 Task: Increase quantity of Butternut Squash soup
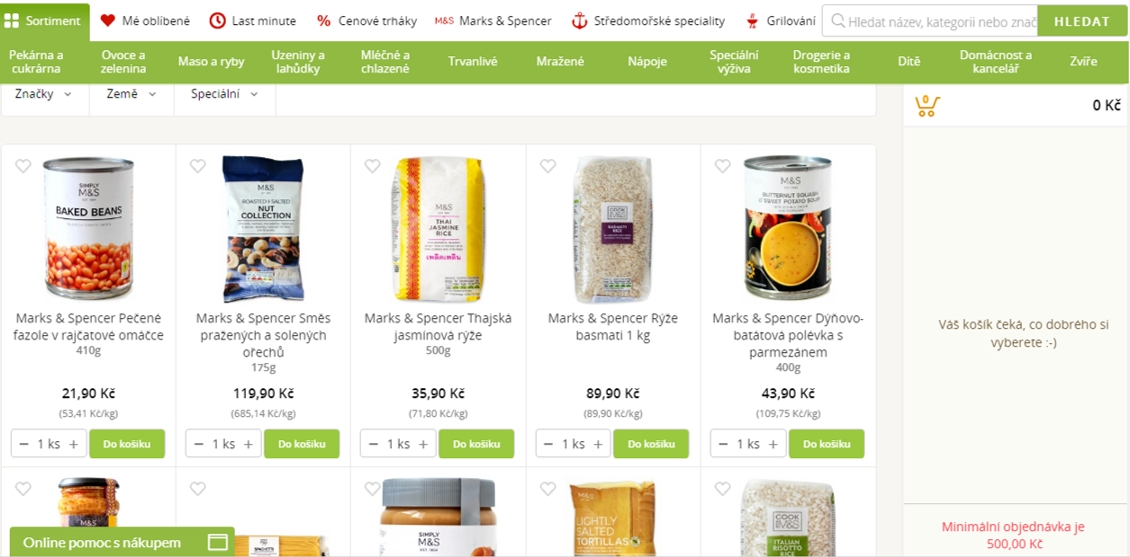[x=772, y=444]
